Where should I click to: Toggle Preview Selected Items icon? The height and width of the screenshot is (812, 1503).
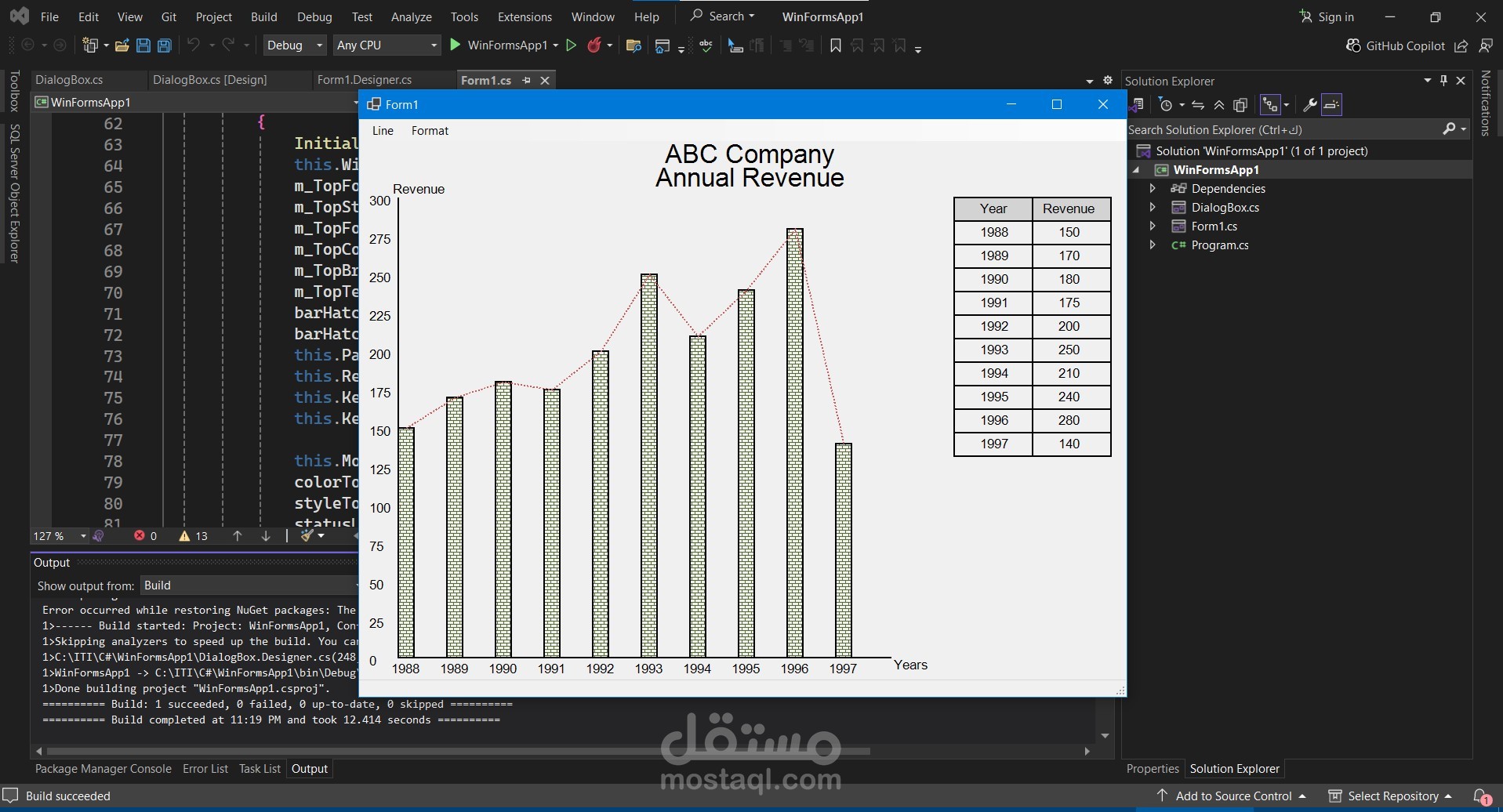click(1331, 105)
